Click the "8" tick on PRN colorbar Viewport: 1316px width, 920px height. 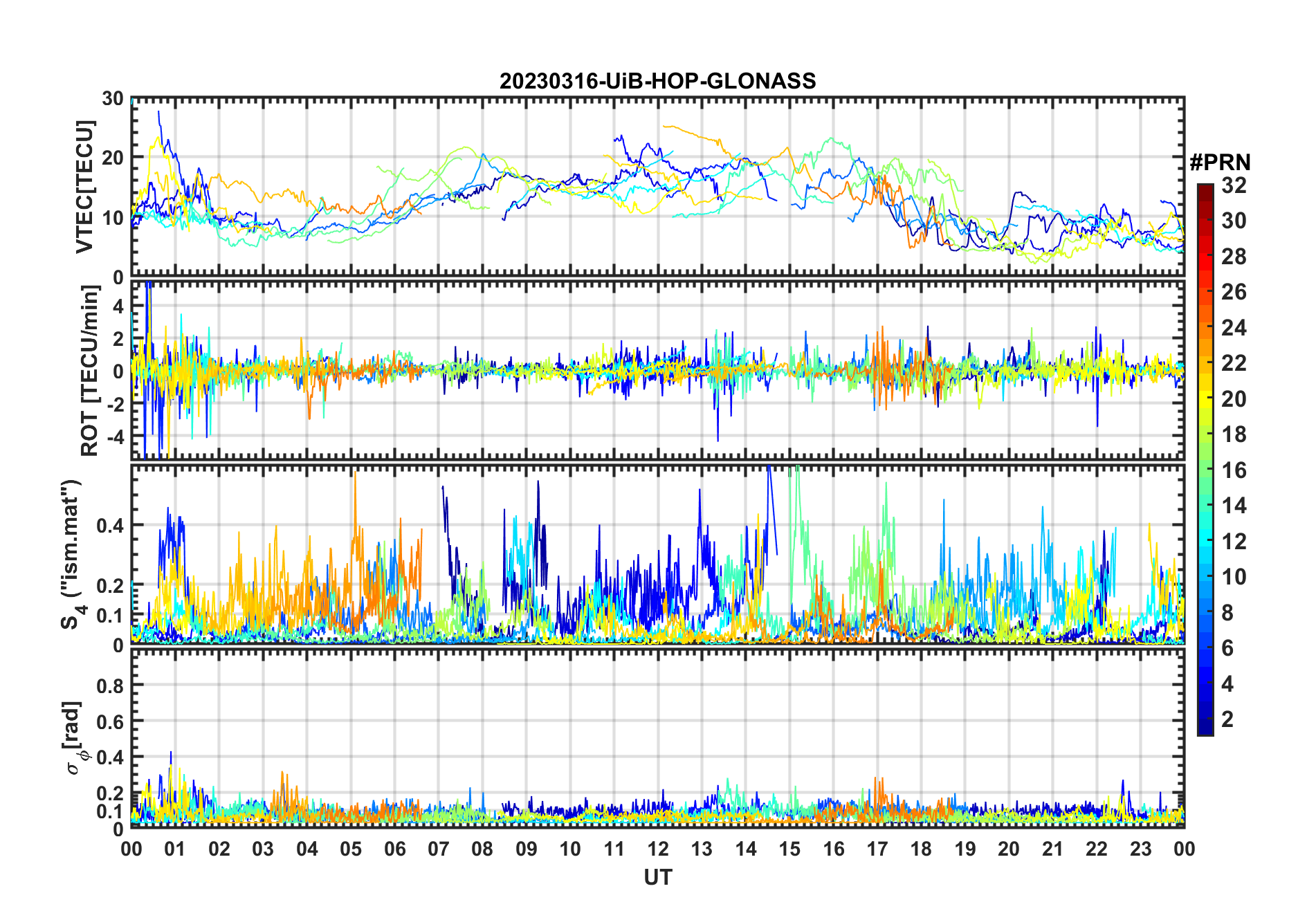tap(1227, 613)
